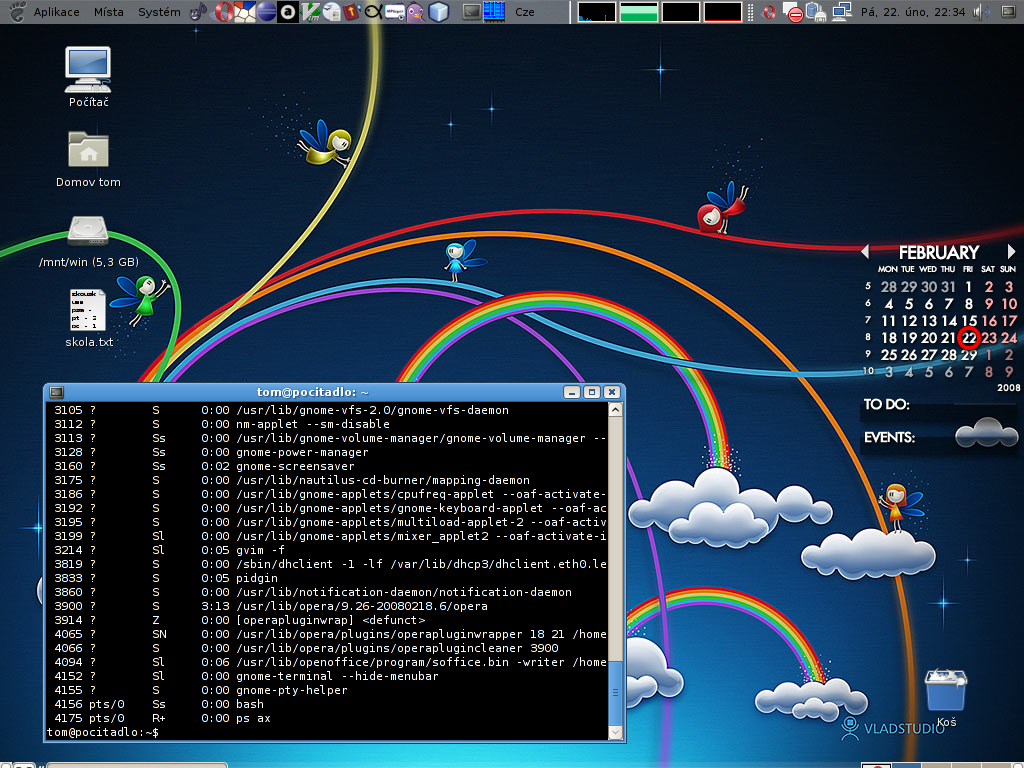The height and width of the screenshot is (768, 1024).
Task: Launch Opera from the top panel launchers
Action: pyautogui.click(x=223, y=12)
